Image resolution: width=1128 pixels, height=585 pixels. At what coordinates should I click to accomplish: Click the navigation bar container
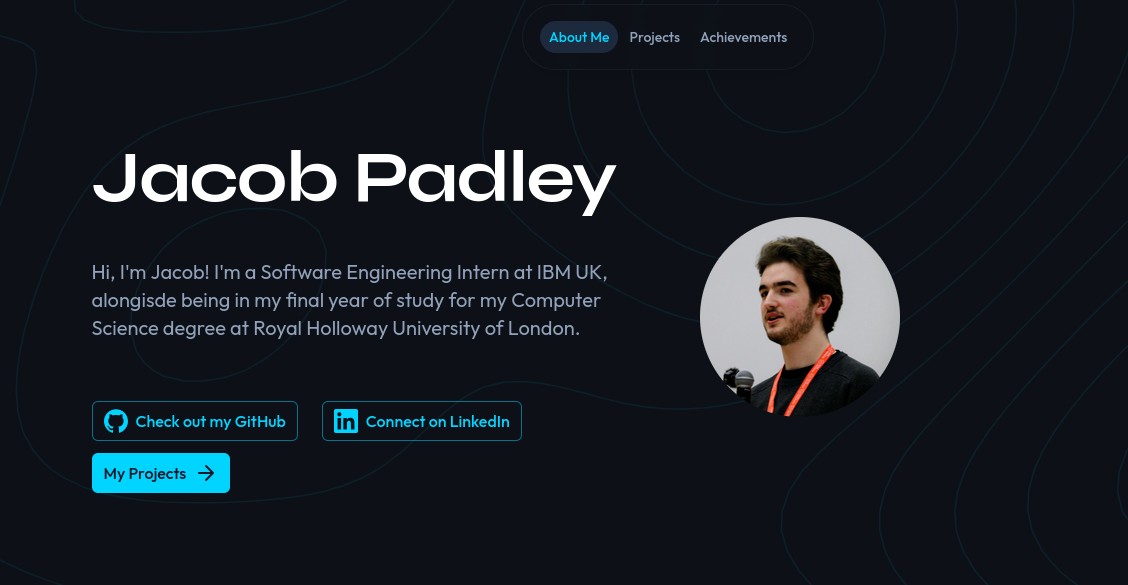tap(667, 37)
